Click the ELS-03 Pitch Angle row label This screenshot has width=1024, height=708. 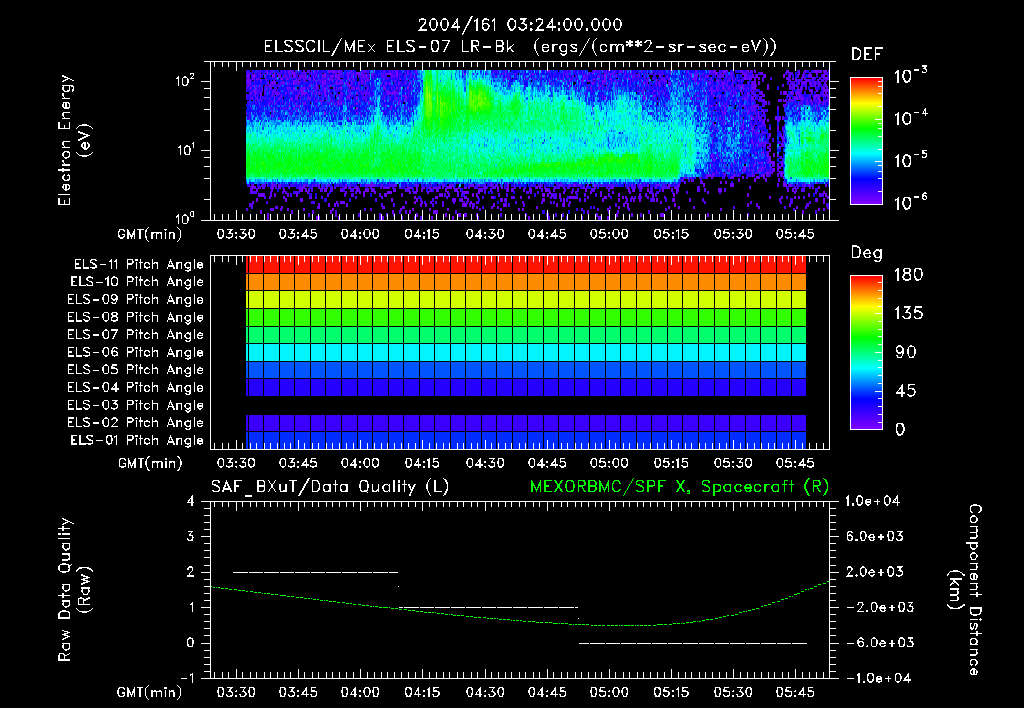click(136, 405)
